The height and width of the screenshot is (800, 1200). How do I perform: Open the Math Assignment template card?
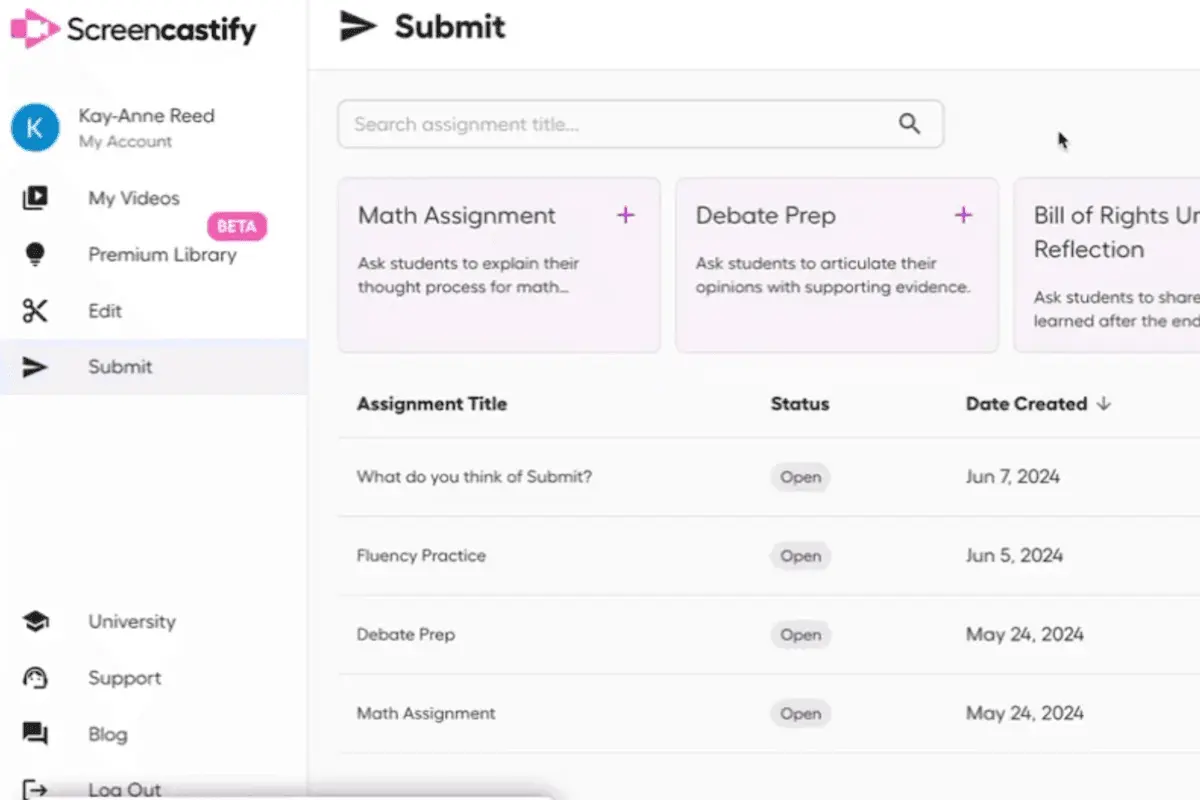click(x=499, y=265)
